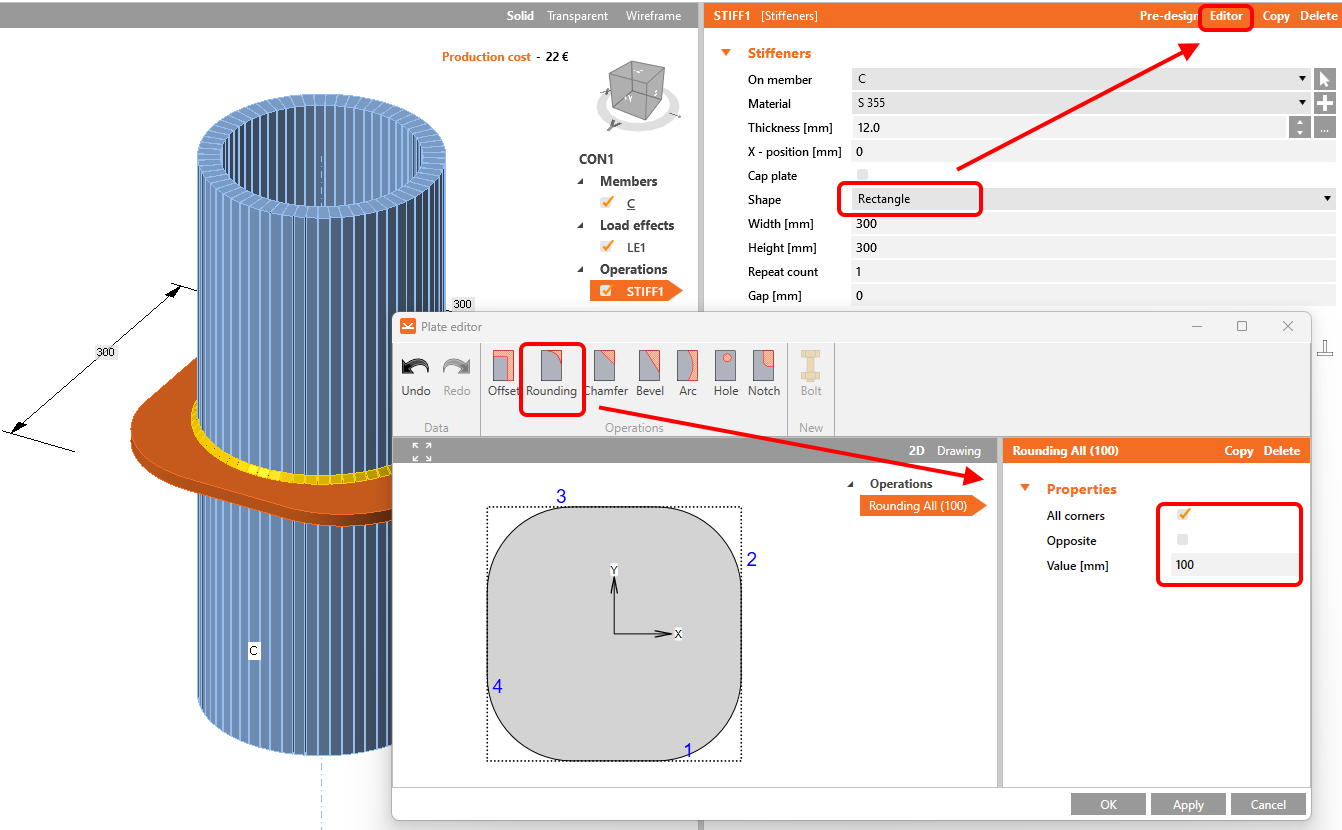Click the Notch operation icon

[x=764, y=366]
